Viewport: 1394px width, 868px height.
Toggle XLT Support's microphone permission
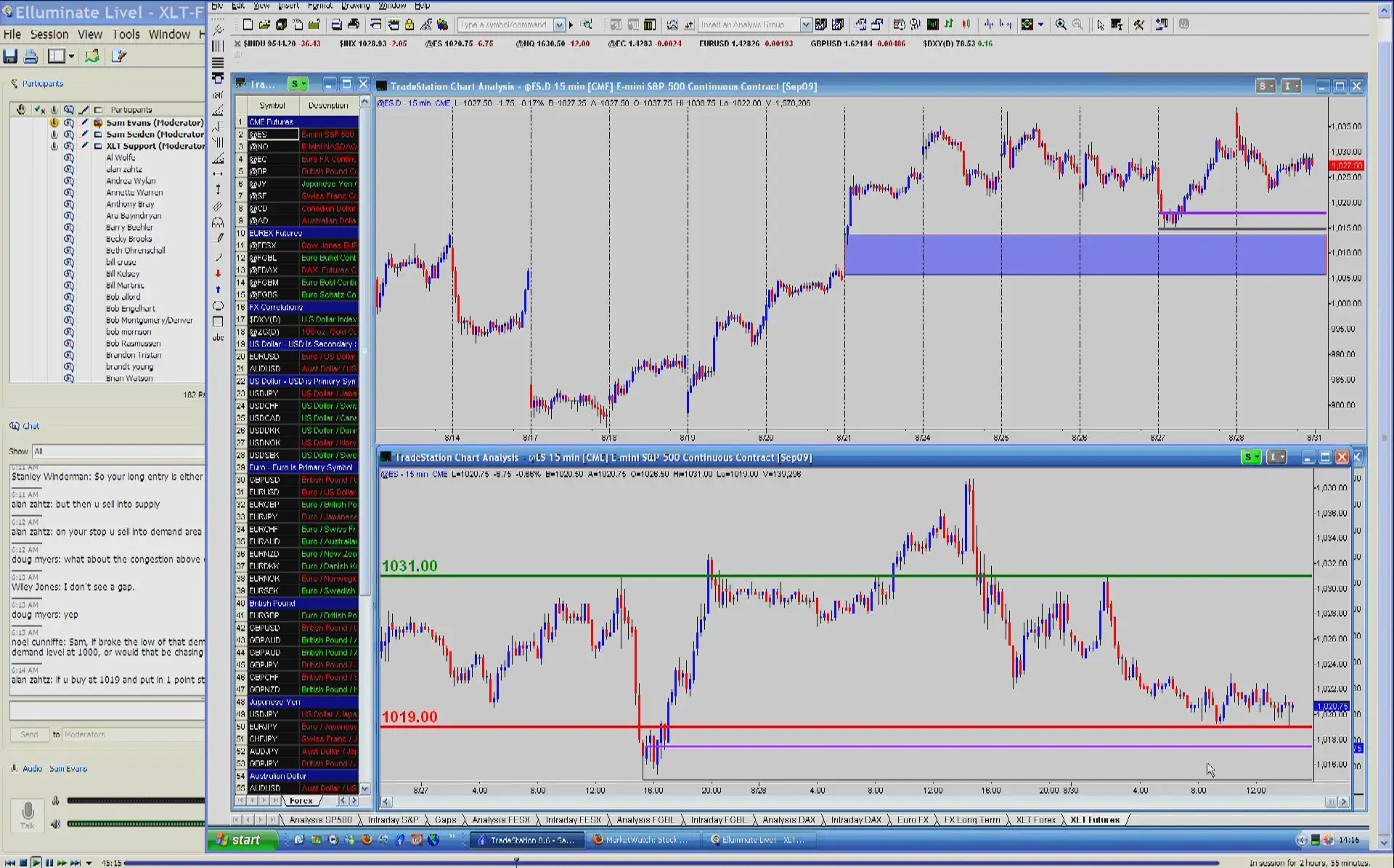coord(54,146)
